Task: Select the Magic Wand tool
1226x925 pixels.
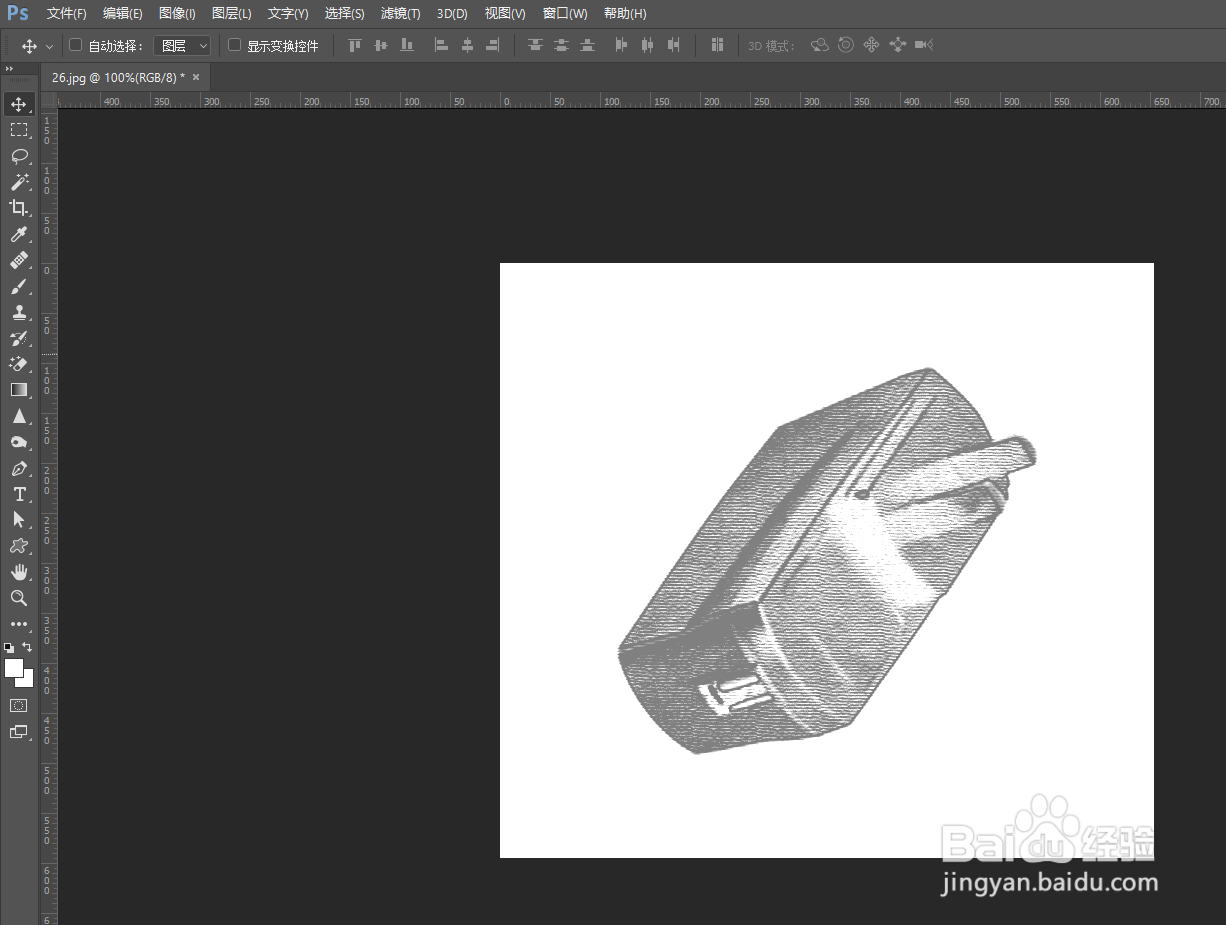Action: tap(19, 182)
